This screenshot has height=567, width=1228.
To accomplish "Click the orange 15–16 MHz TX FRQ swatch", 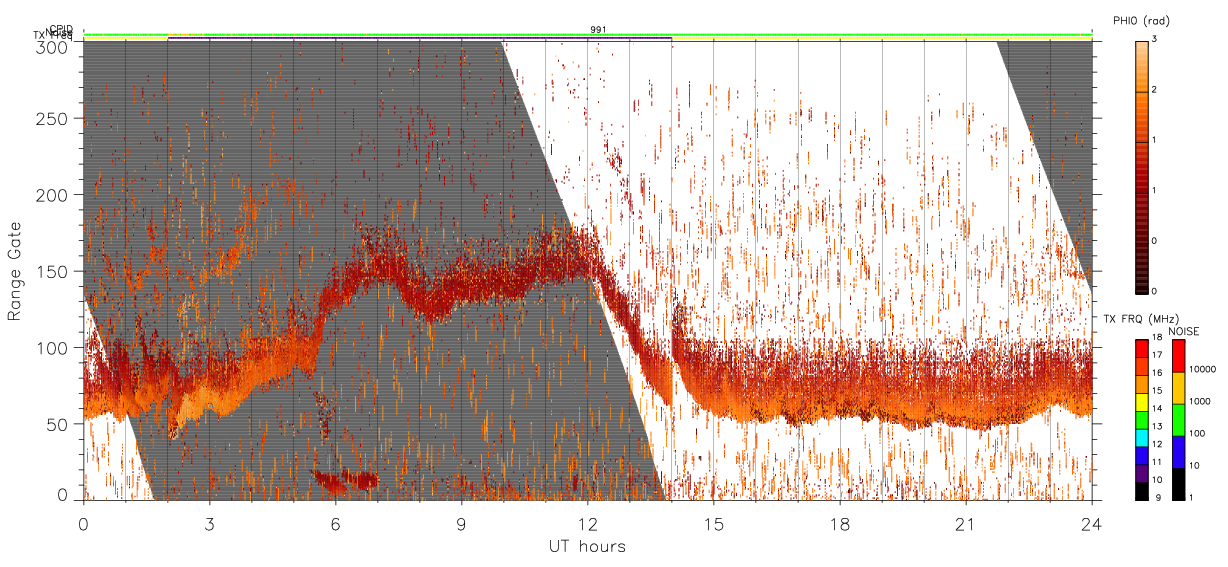I will coord(1142,384).
